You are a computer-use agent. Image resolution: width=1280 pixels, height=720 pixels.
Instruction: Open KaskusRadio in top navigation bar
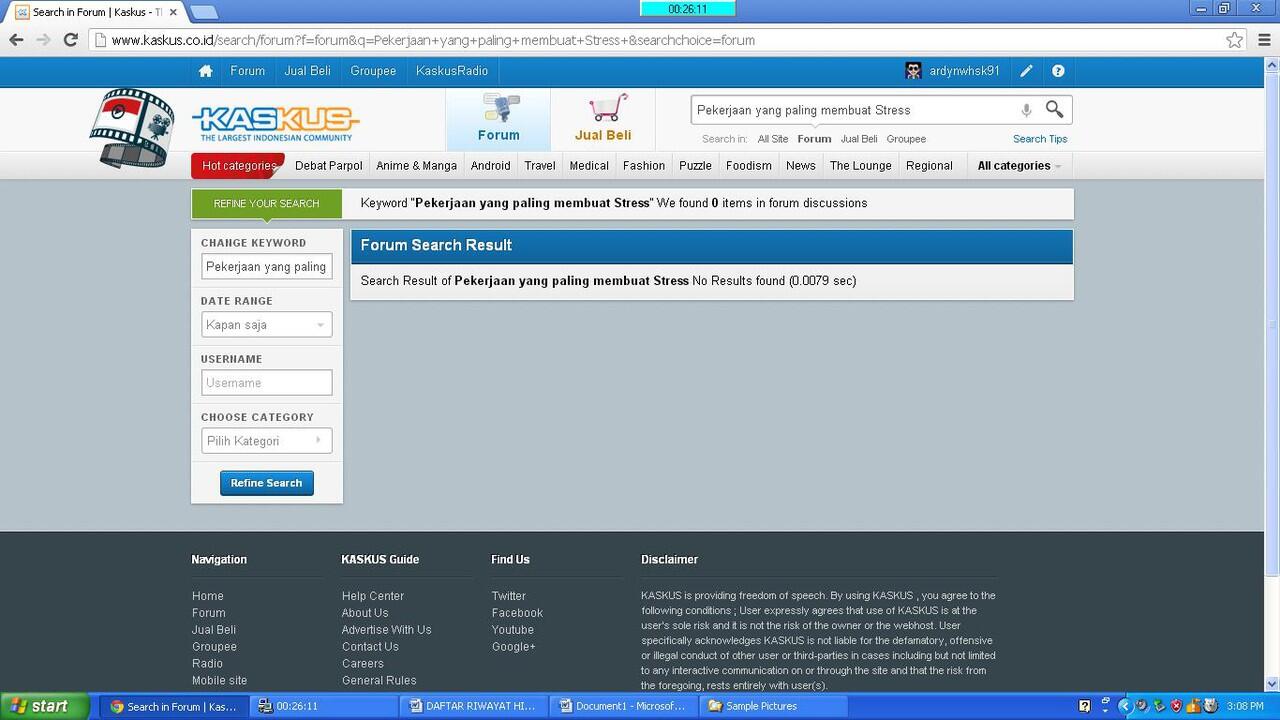point(452,71)
